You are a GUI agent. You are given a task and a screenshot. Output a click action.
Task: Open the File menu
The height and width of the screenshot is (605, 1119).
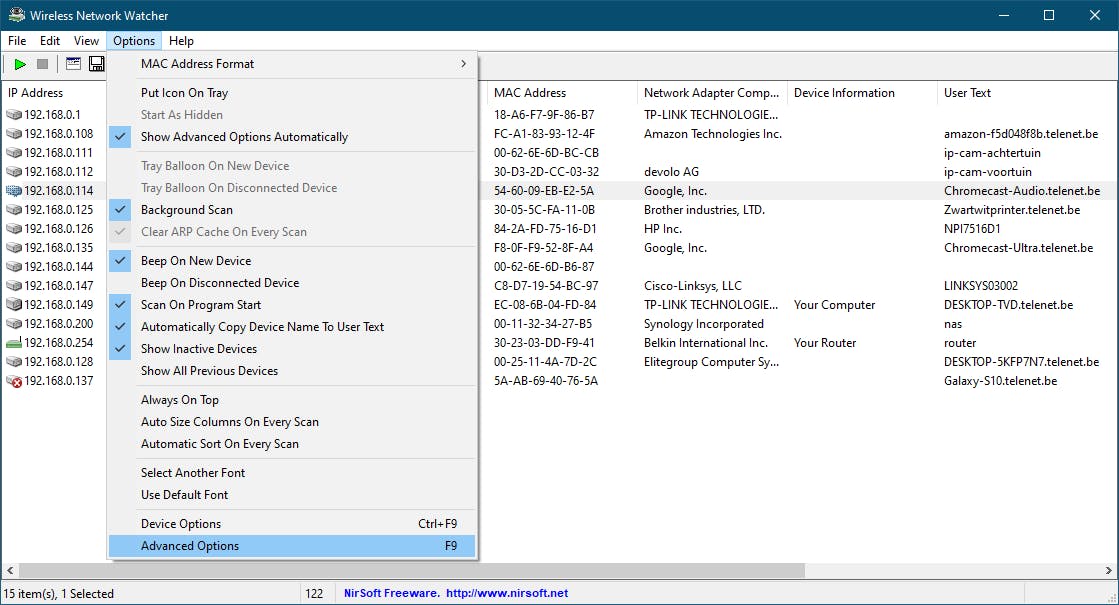17,41
